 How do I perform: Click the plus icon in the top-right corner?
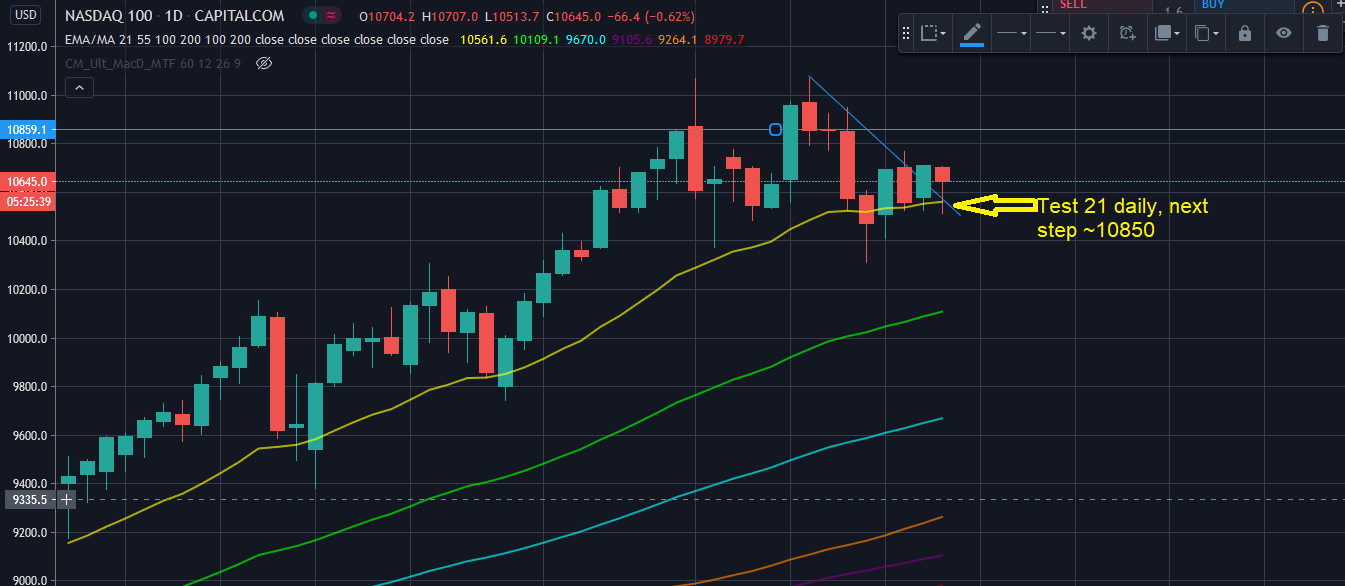click(x=1339, y=6)
